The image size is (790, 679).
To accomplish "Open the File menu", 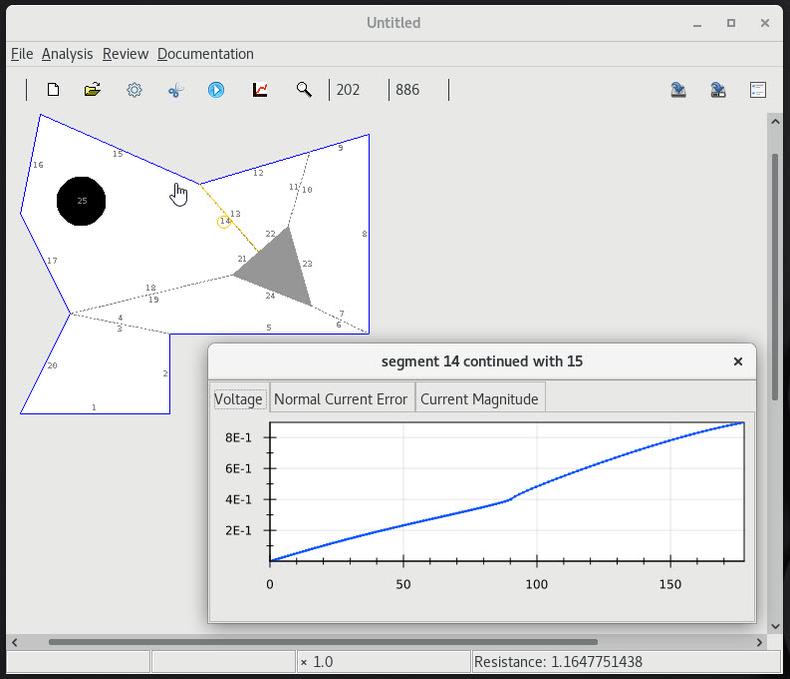I will pos(21,54).
